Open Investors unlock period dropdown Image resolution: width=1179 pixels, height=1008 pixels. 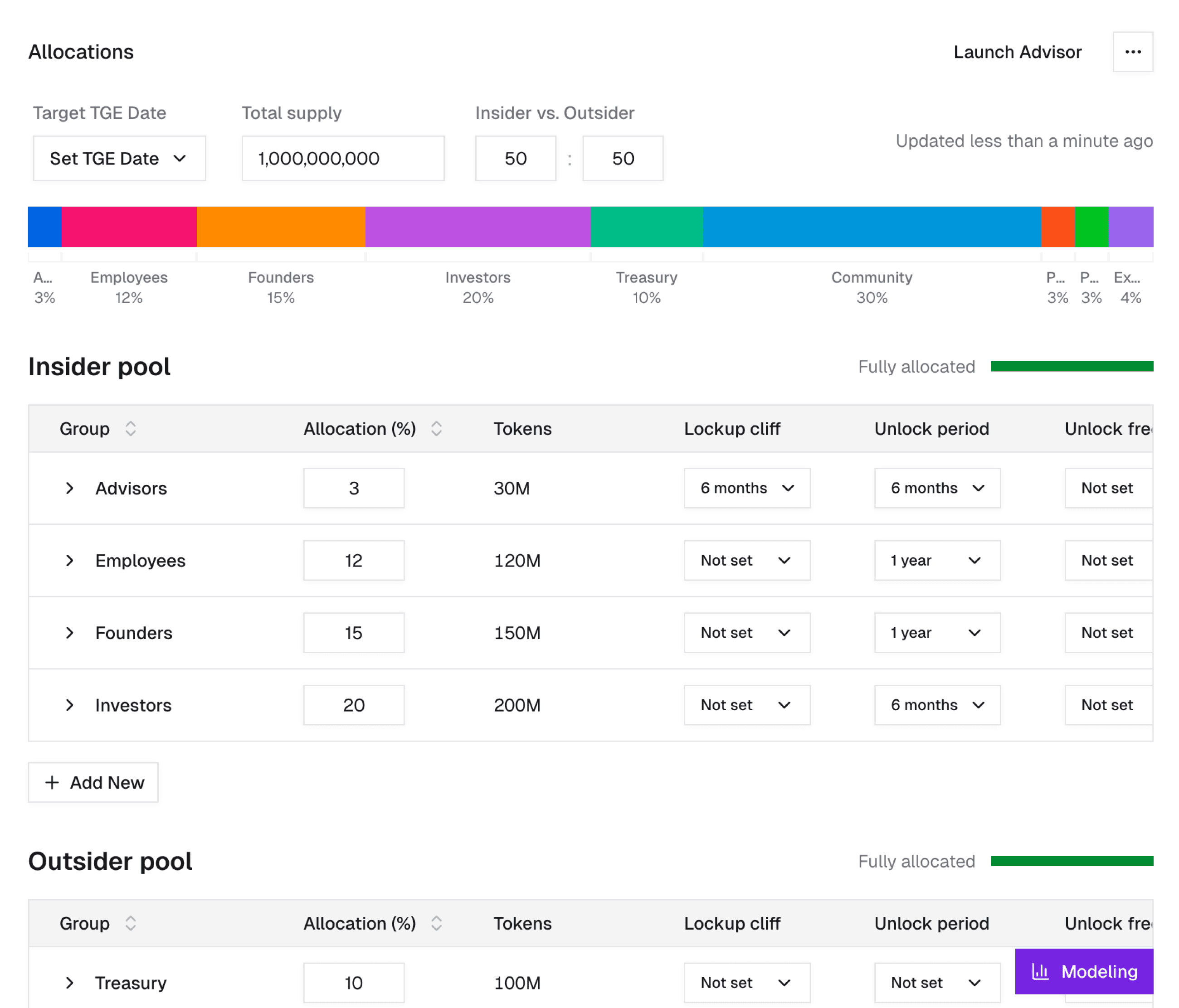(x=936, y=705)
